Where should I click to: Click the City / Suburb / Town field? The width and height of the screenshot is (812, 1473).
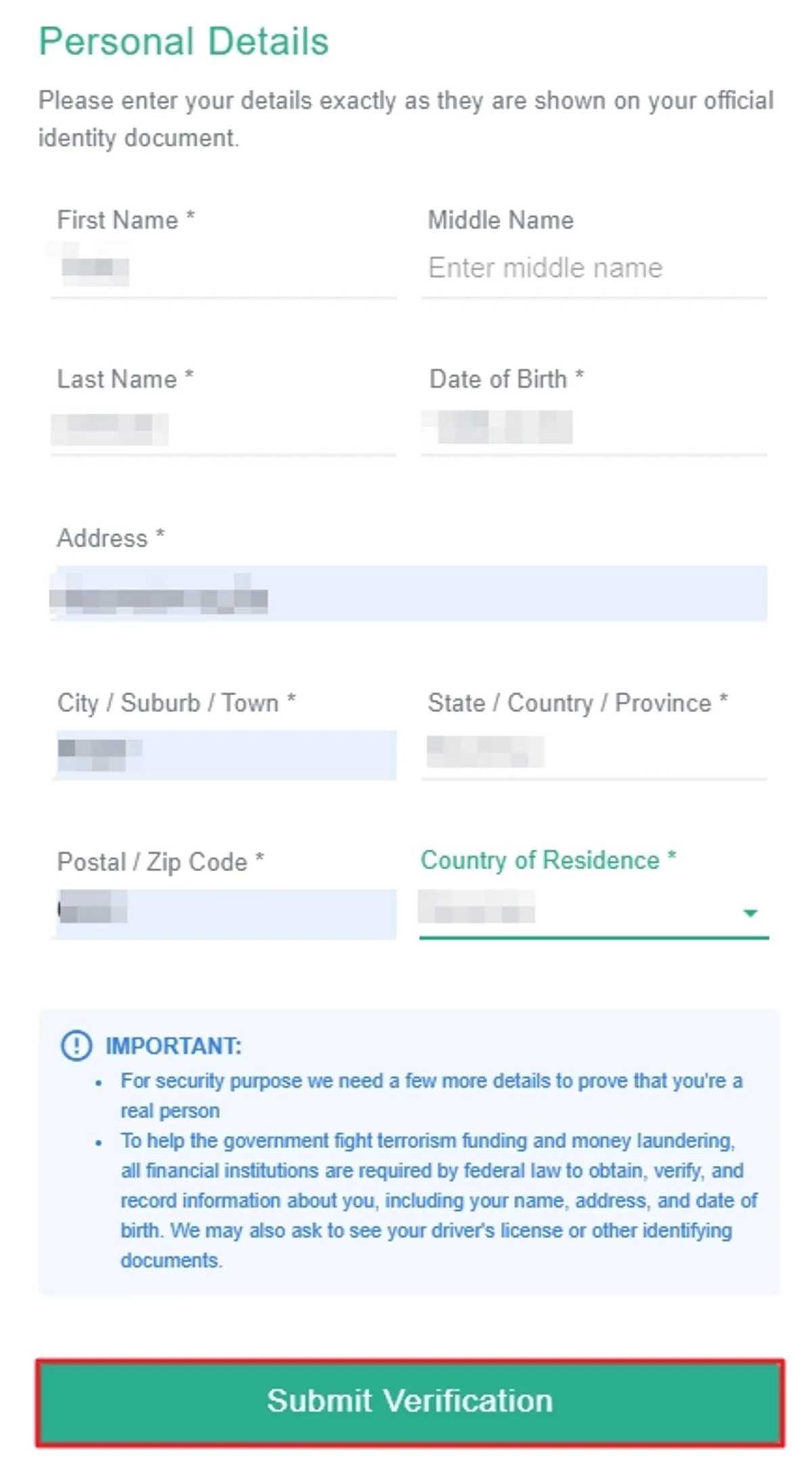(223, 753)
